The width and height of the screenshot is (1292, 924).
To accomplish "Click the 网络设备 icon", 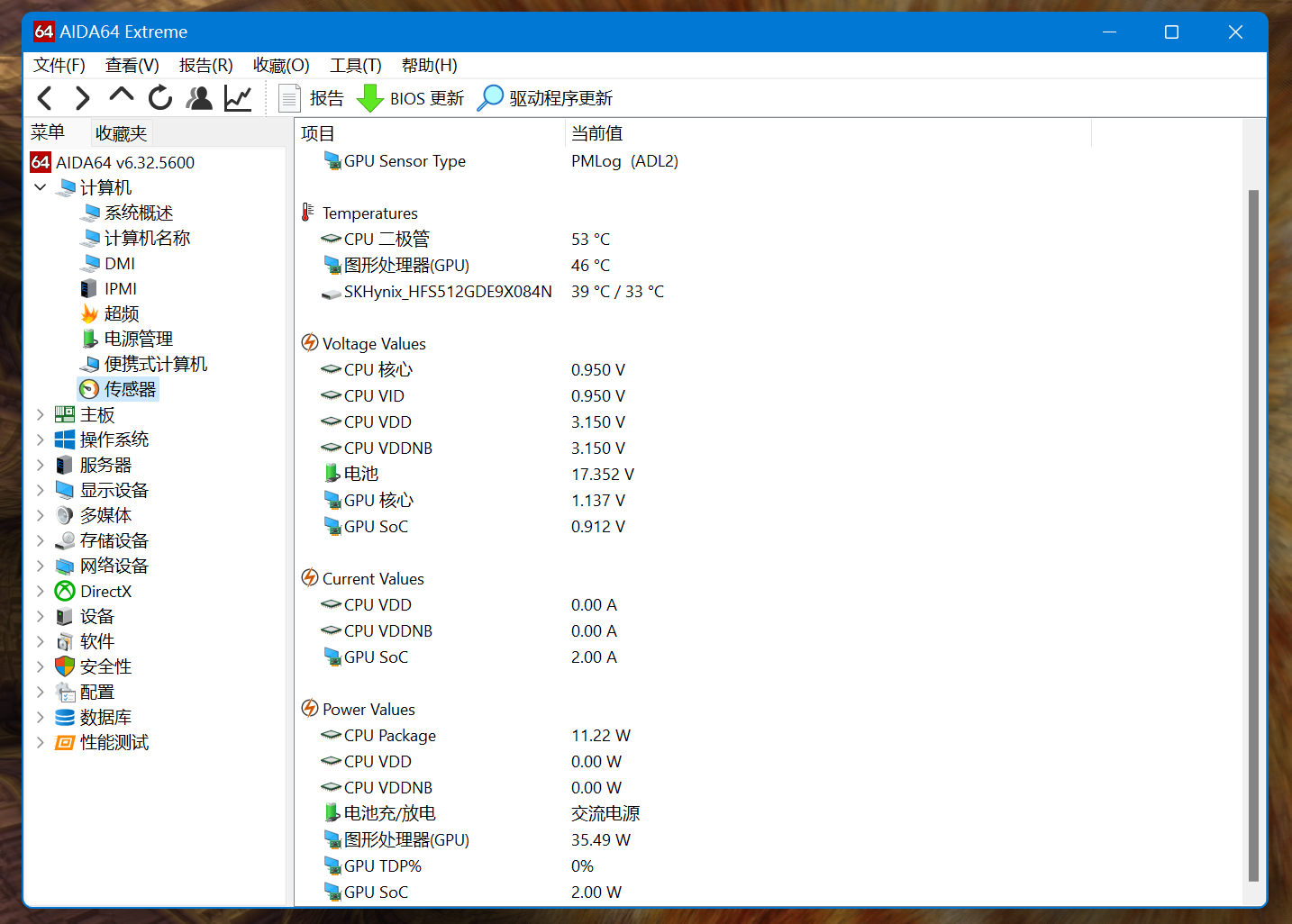I will click(65, 566).
